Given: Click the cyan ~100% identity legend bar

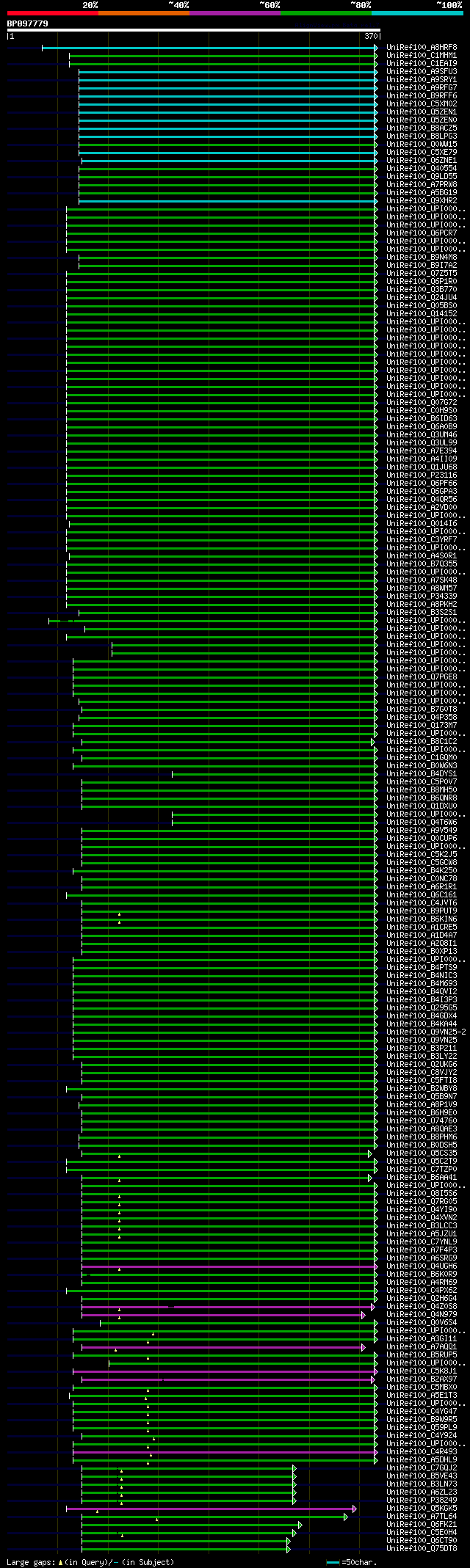Looking at the screenshot, I should coord(417,12).
